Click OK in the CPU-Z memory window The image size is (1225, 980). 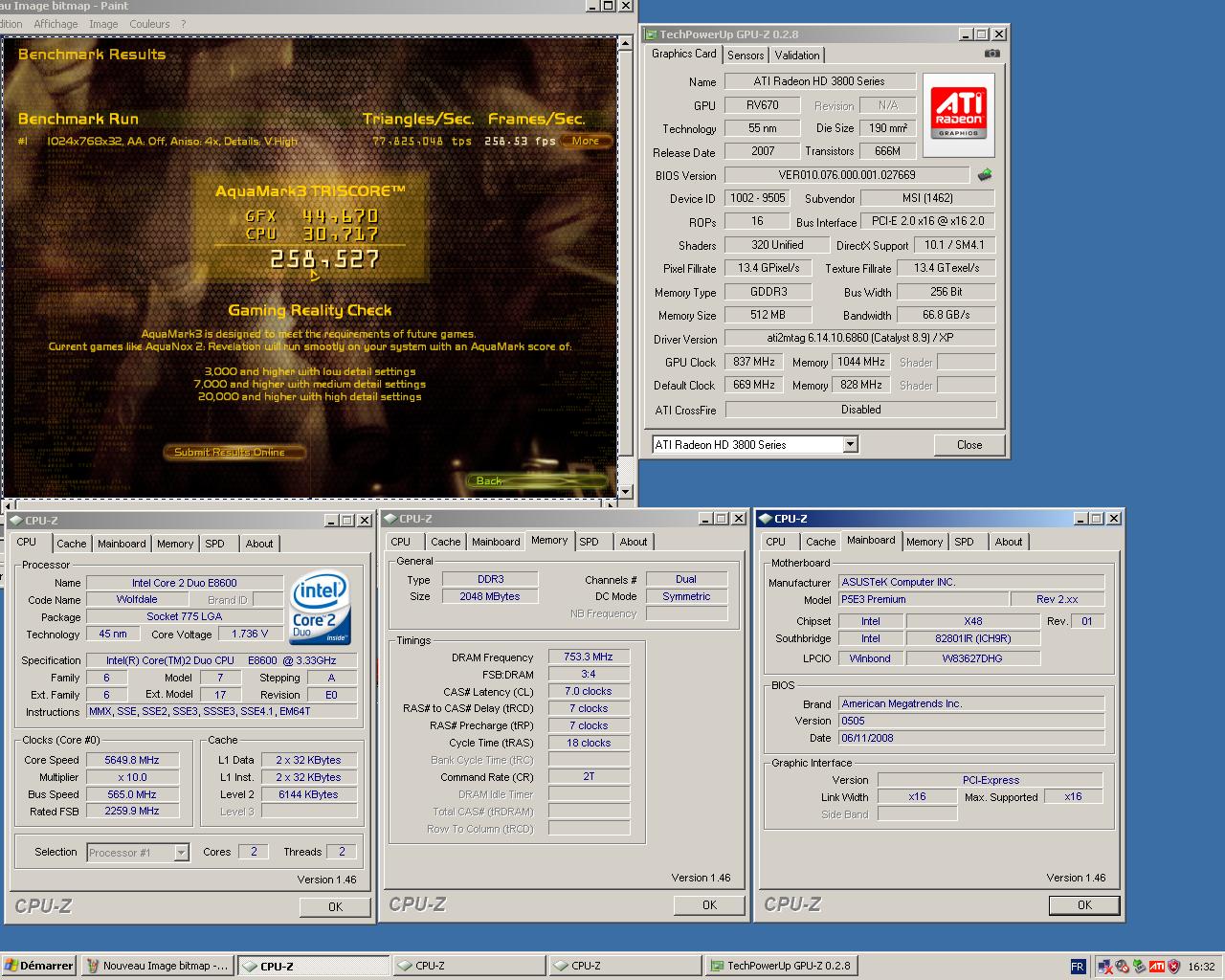(x=709, y=904)
